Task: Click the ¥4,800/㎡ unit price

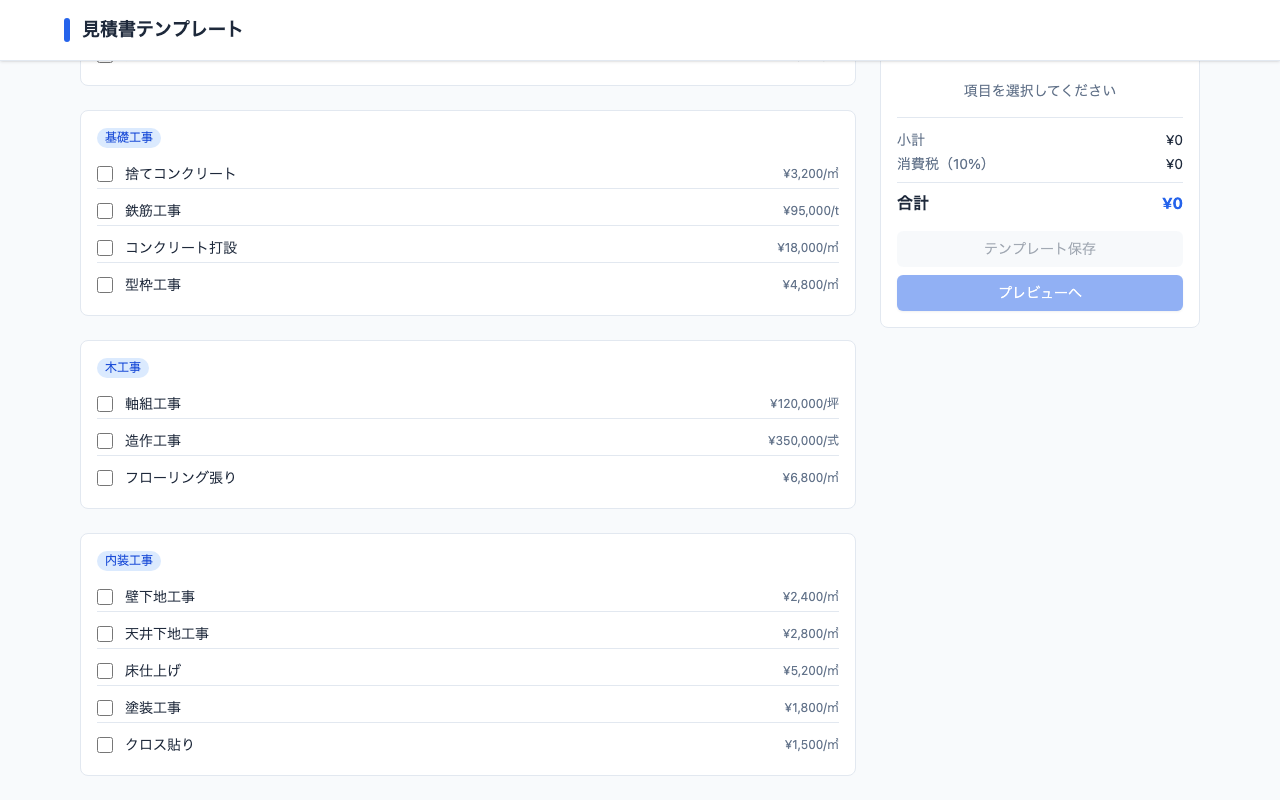Action: pos(811,285)
